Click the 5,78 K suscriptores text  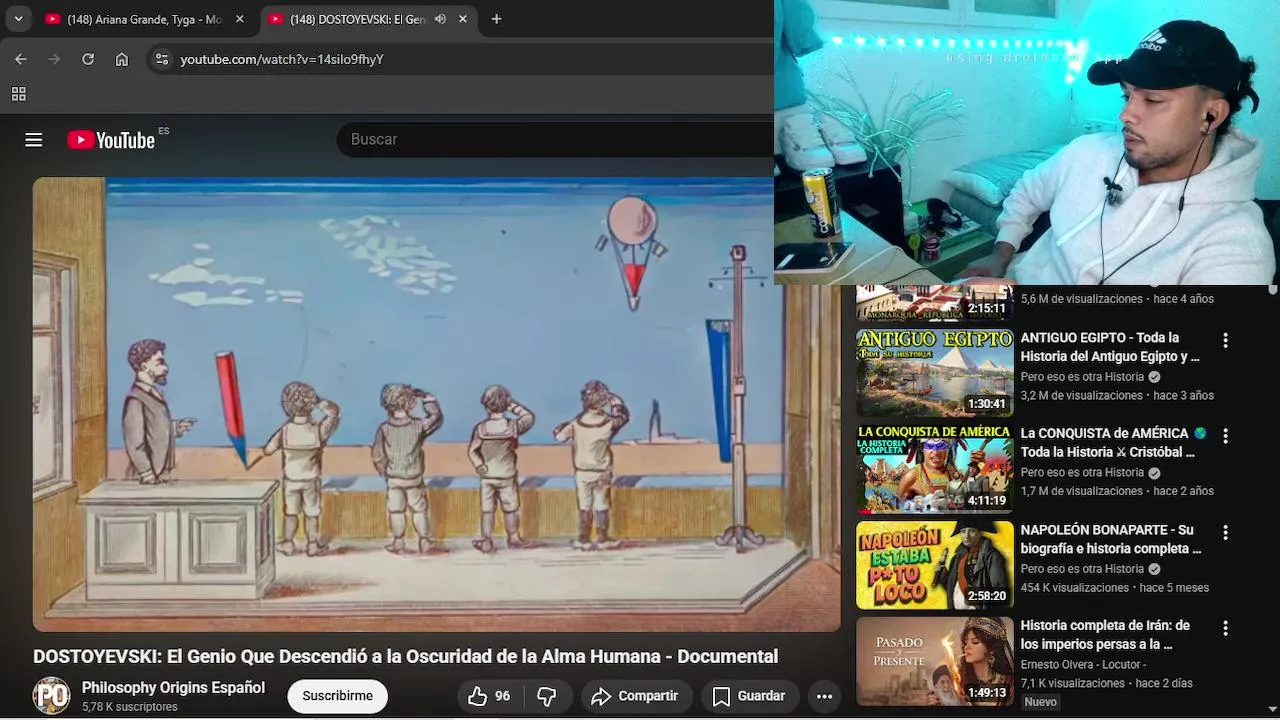(x=129, y=707)
